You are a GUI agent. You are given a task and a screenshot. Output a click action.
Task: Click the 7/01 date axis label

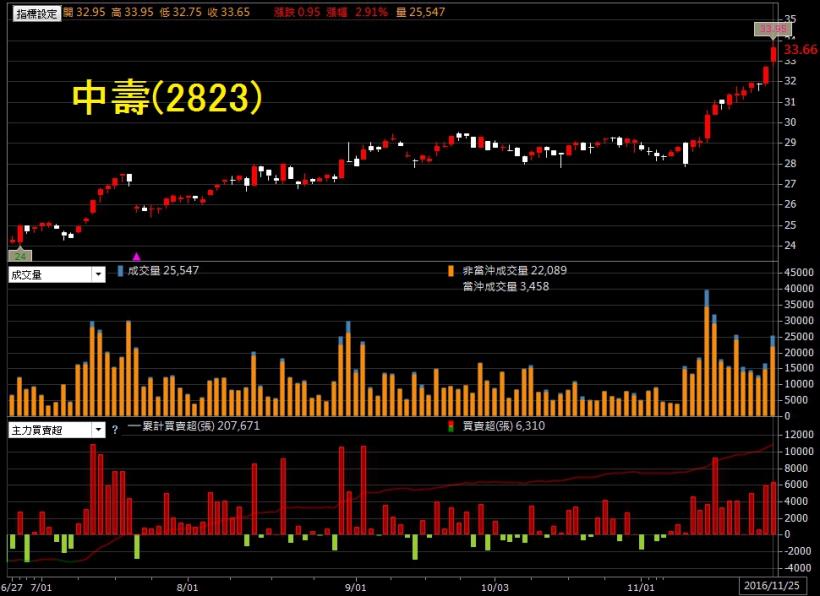click(x=41, y=587)
